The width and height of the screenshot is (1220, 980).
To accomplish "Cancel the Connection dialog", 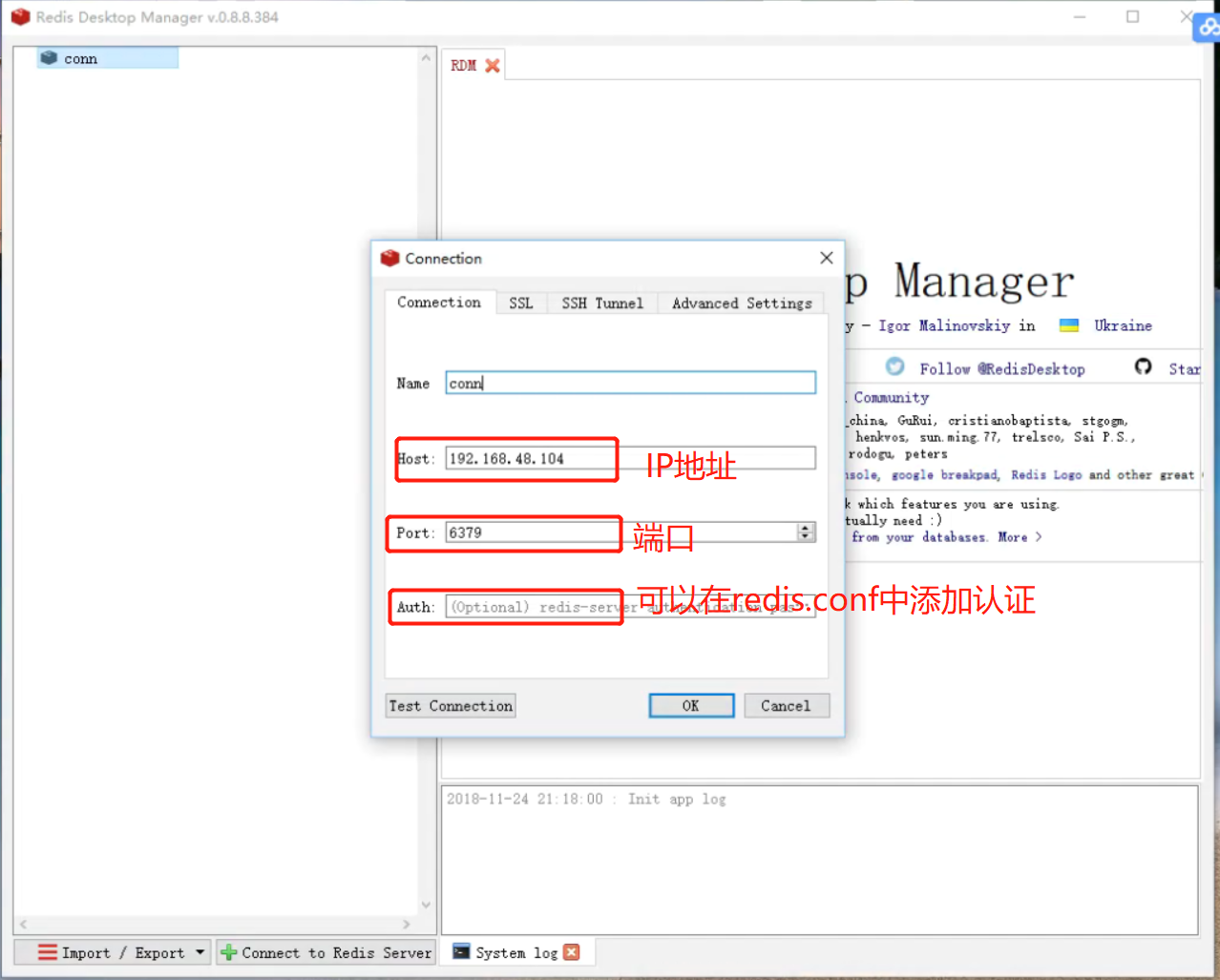I will click(x=786, y=706).
